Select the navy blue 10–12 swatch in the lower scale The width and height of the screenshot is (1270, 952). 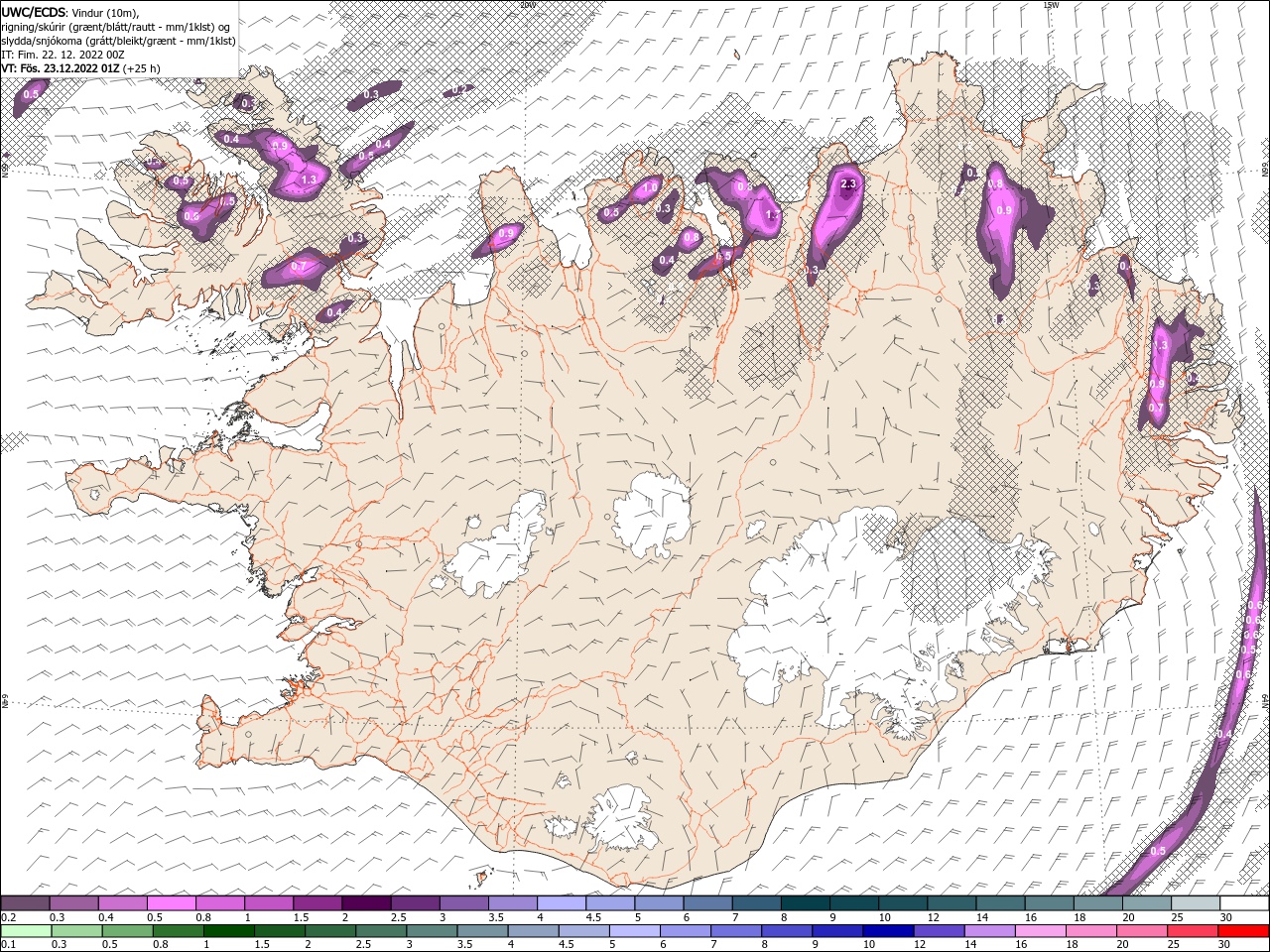click(x=888, y=931)
